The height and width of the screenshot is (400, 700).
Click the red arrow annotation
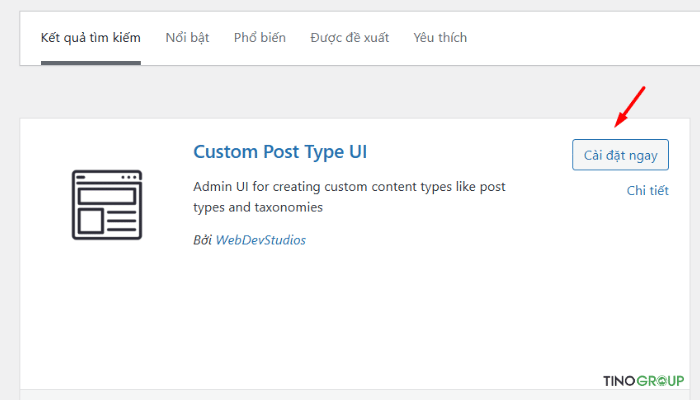630,107
